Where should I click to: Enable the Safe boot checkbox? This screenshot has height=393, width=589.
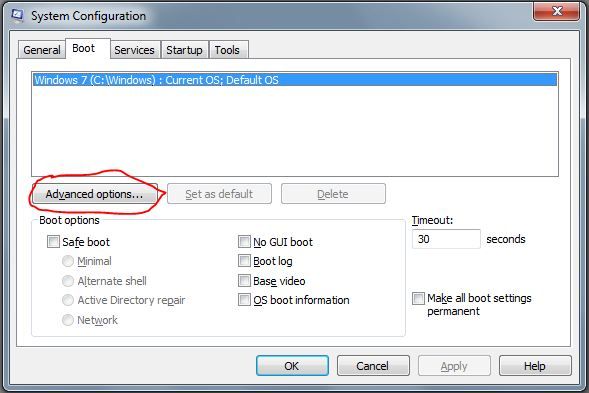click(53, 242)
